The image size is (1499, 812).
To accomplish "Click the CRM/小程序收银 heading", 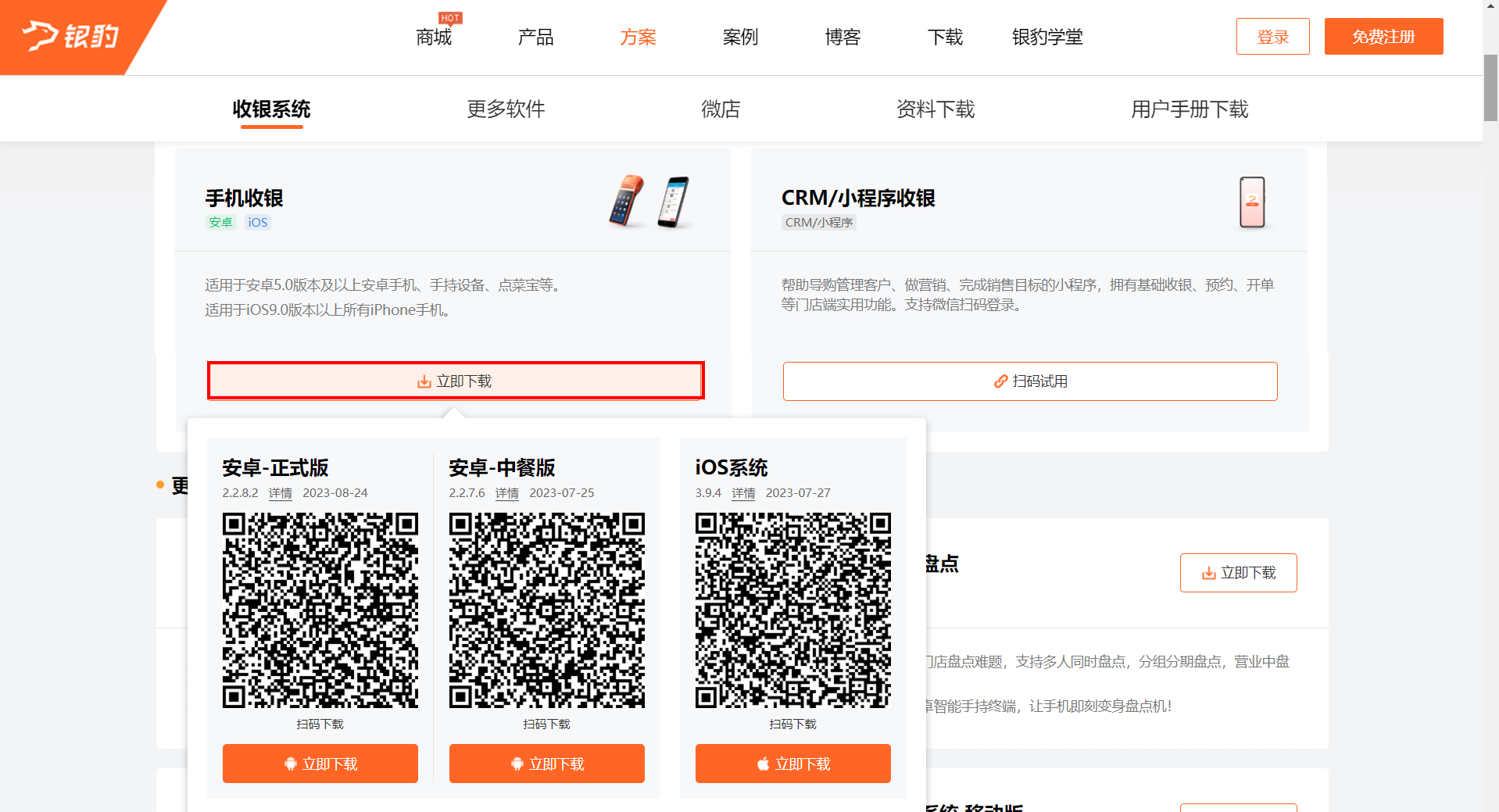I will pyautogui.click(x=858, y=198).
